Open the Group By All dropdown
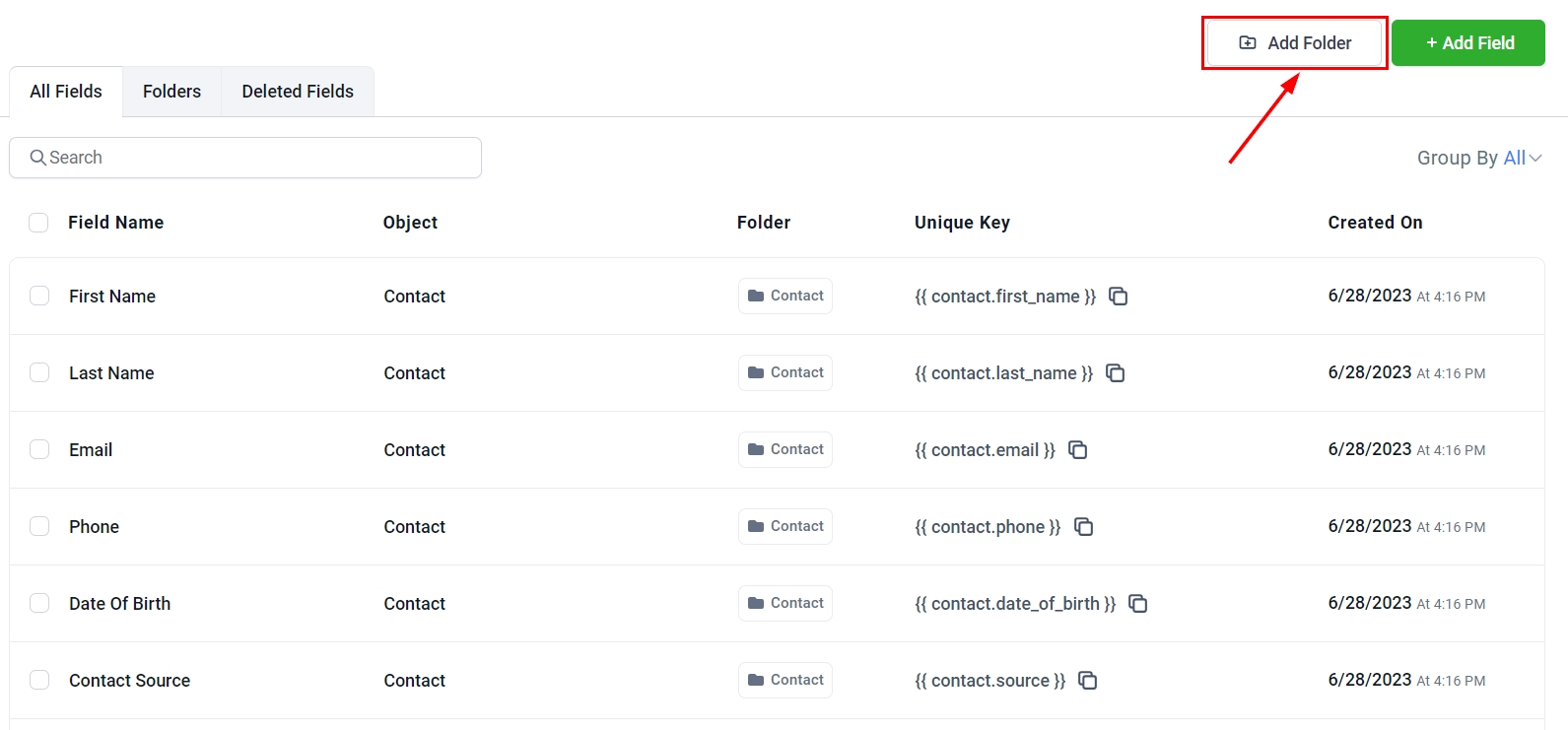This screenshot has height=730, width=1568. [1479, 159]
